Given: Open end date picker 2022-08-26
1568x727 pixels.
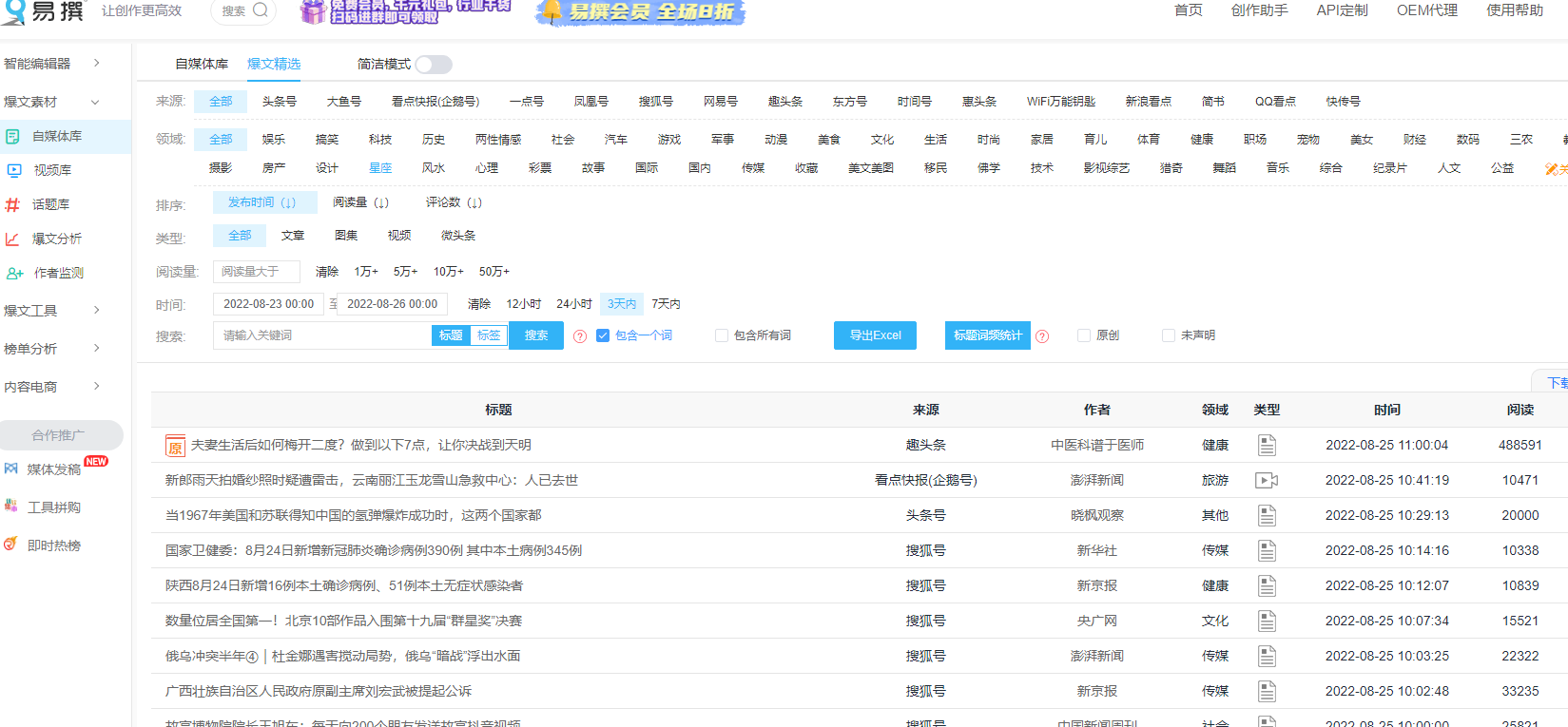Looking at the screenshot, I should coord(393,304).
